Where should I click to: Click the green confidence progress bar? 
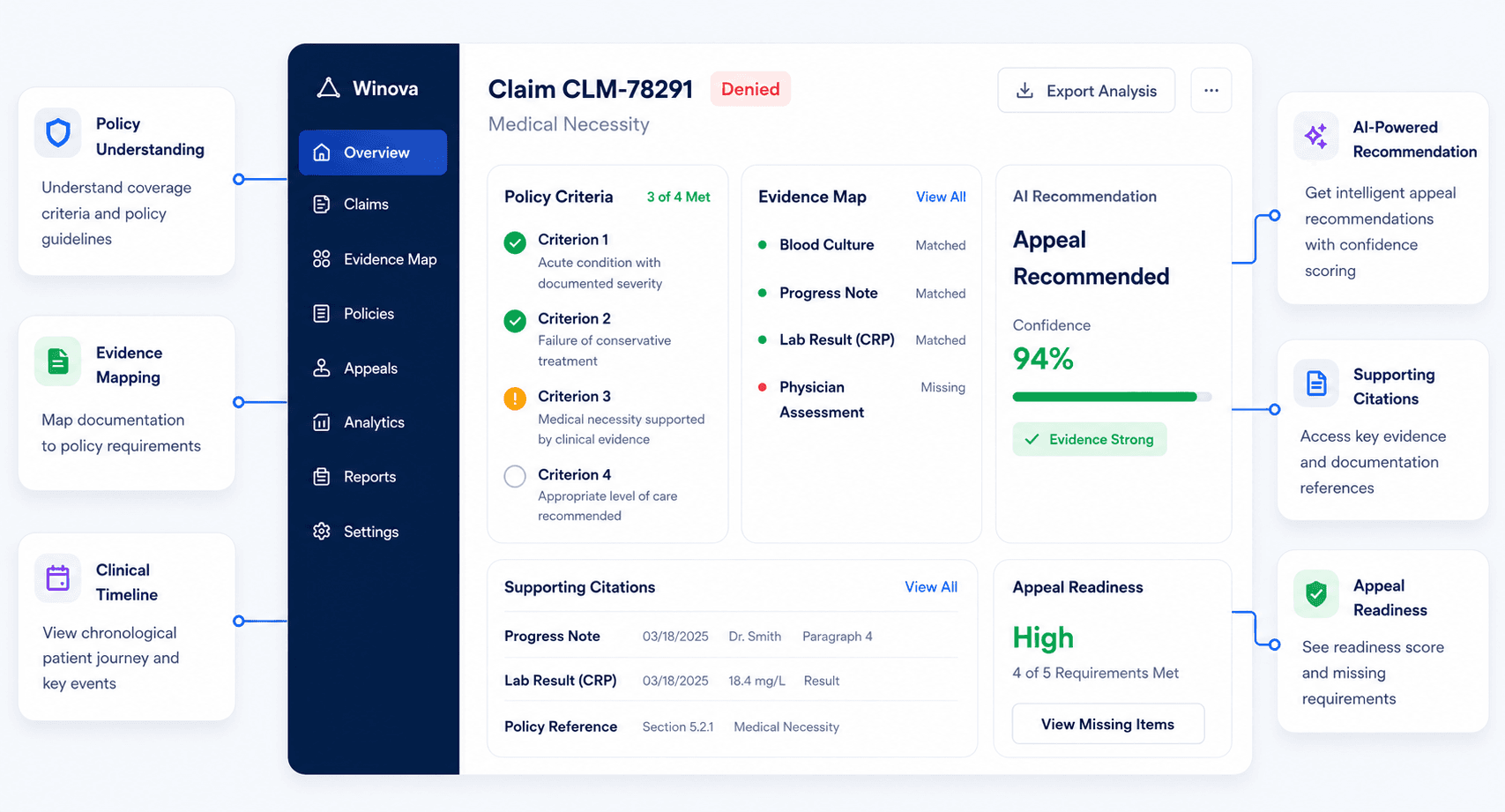pyautogui.click(x=1105, y=397)
